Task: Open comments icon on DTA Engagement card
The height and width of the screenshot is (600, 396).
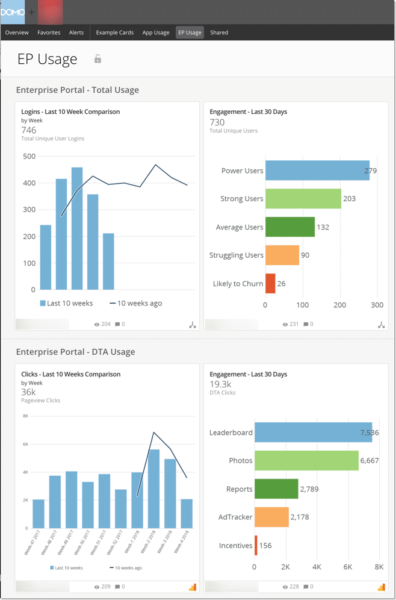Action: point(306,586)
